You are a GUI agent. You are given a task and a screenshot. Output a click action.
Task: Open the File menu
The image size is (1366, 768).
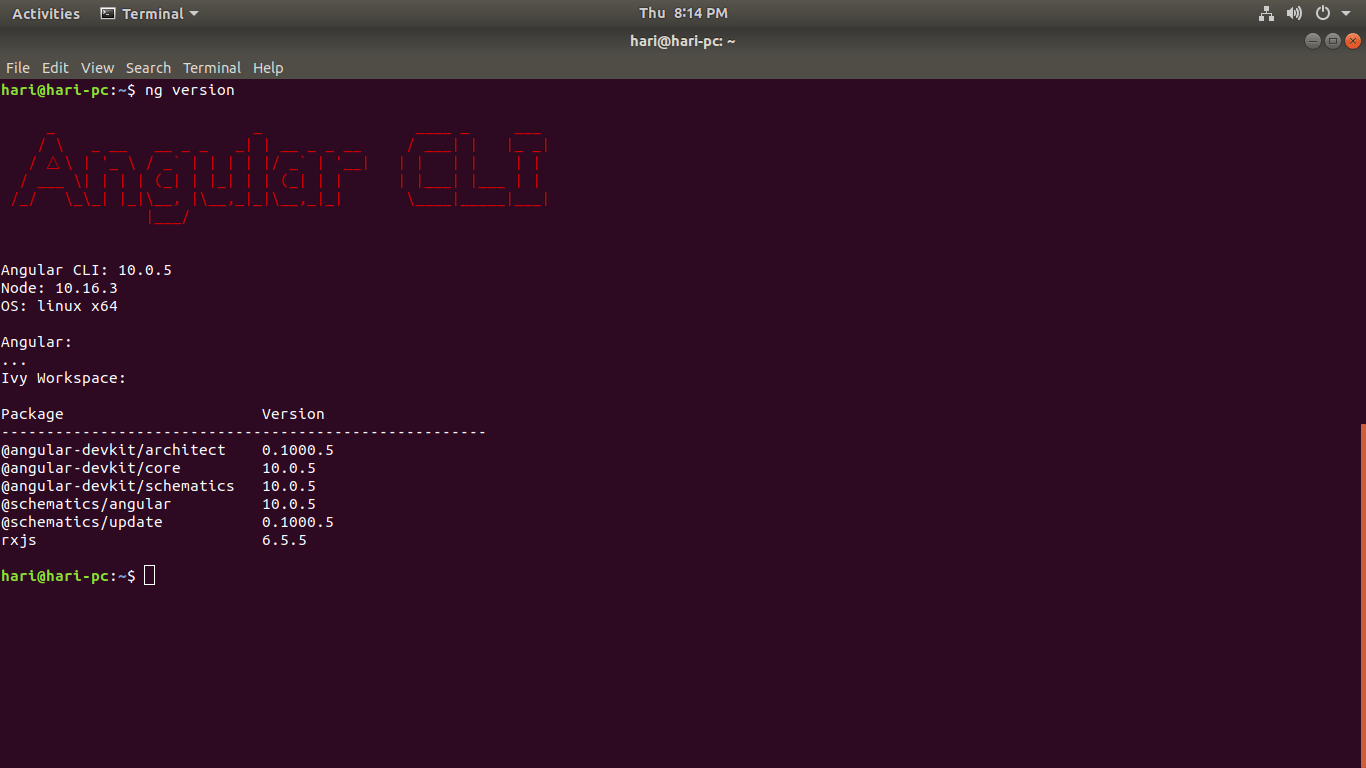point(18,68)
